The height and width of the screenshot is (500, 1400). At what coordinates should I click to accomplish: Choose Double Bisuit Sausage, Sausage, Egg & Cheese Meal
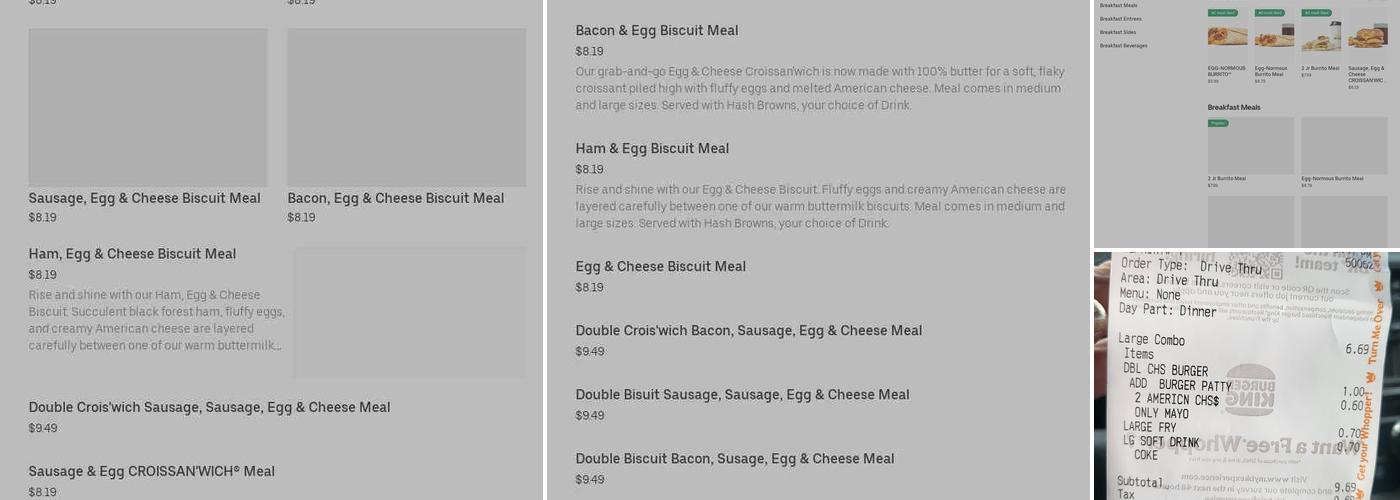(x=742, y=395)
